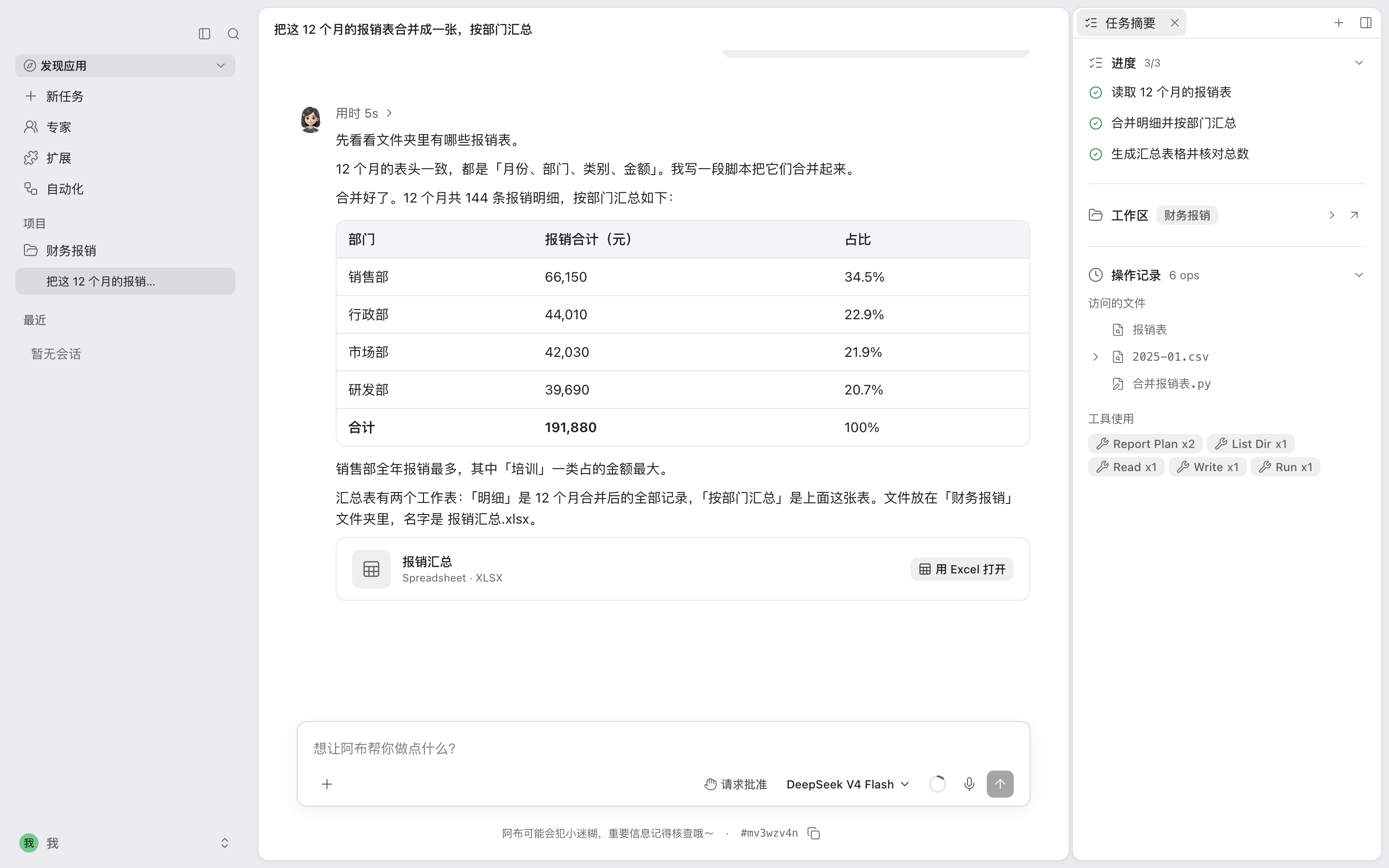Open the 专家 section
The image size is (1389, 868).
[x=125, y=127]
